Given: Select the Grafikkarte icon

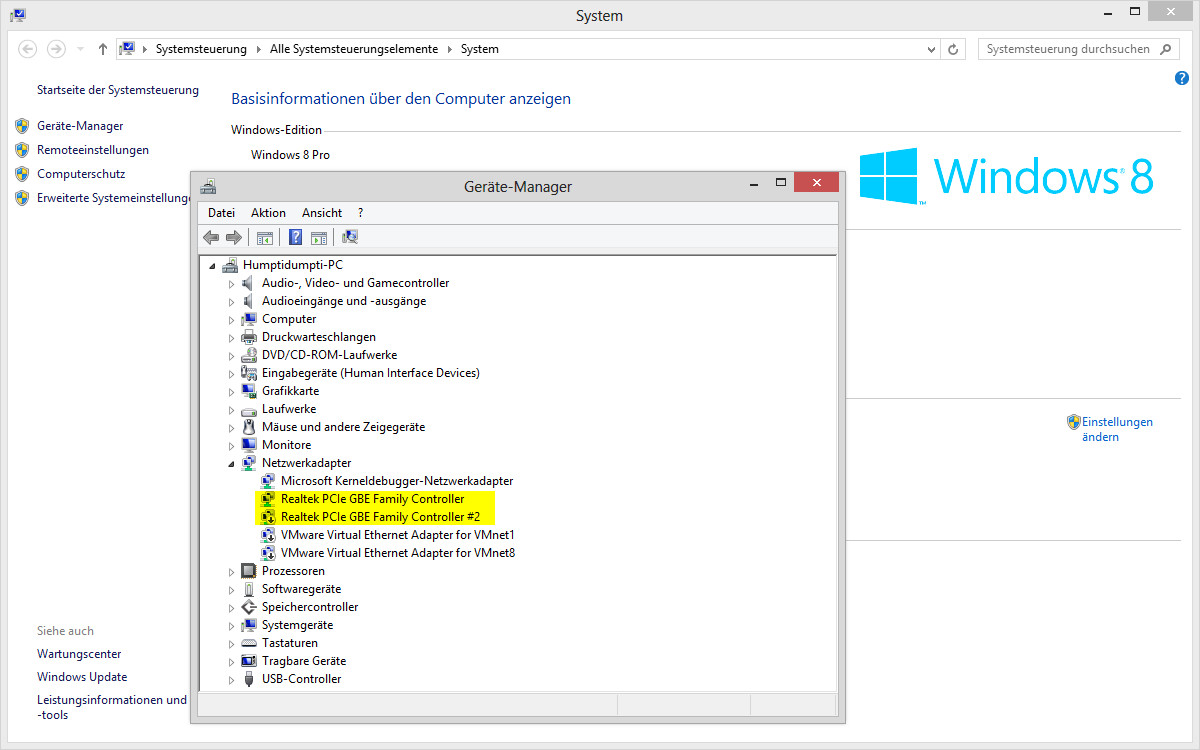Looking at the screenshot, I should coord(249,391).
